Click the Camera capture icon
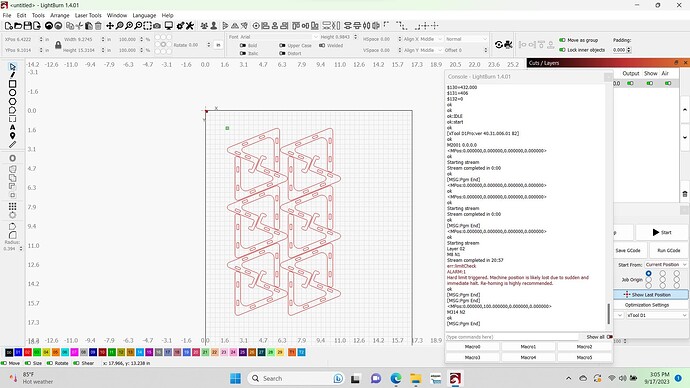 (x=157, y=26)
